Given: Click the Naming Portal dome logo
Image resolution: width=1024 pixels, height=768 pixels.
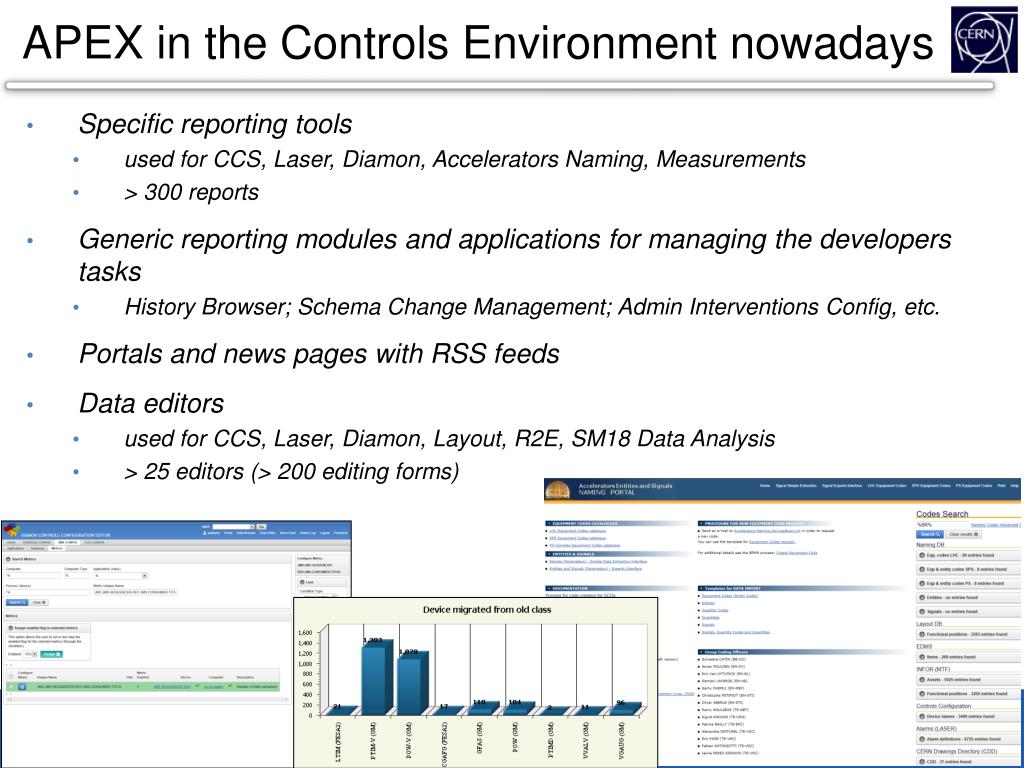Looking at the screenshot, I should pos(558,489).
